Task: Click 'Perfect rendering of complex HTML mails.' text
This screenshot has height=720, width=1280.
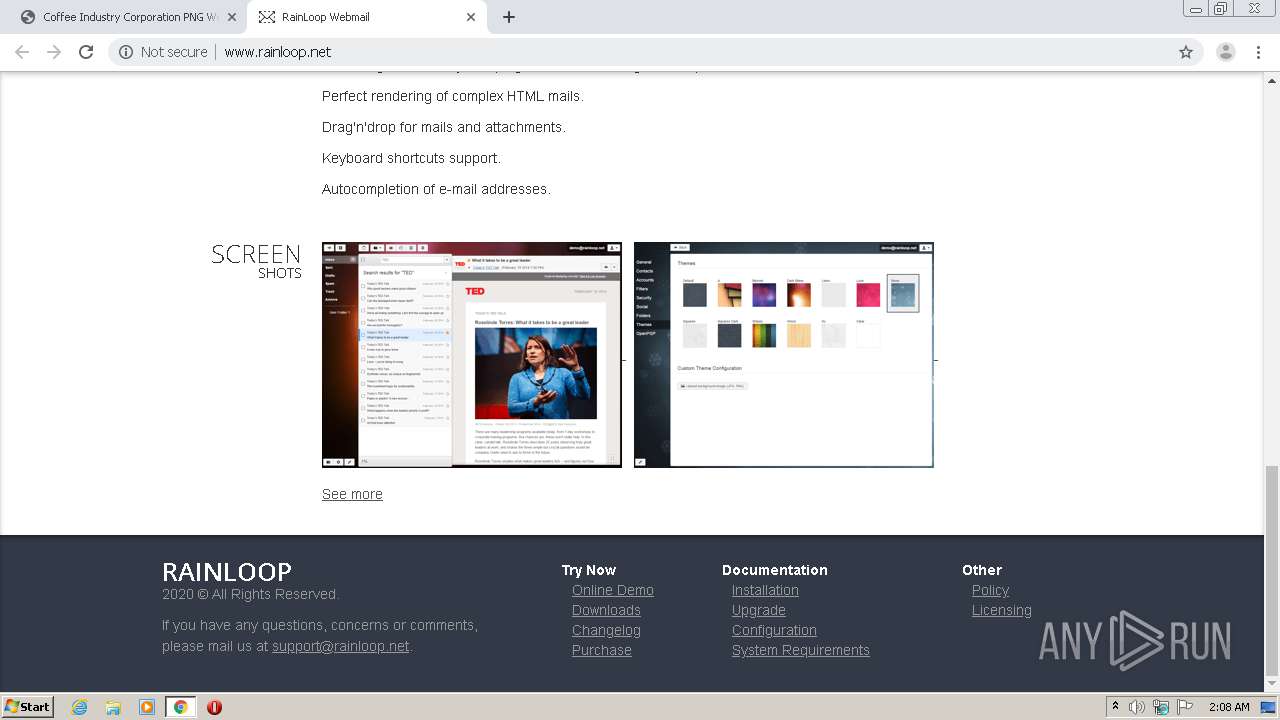Action: click(x=453, y=96)
